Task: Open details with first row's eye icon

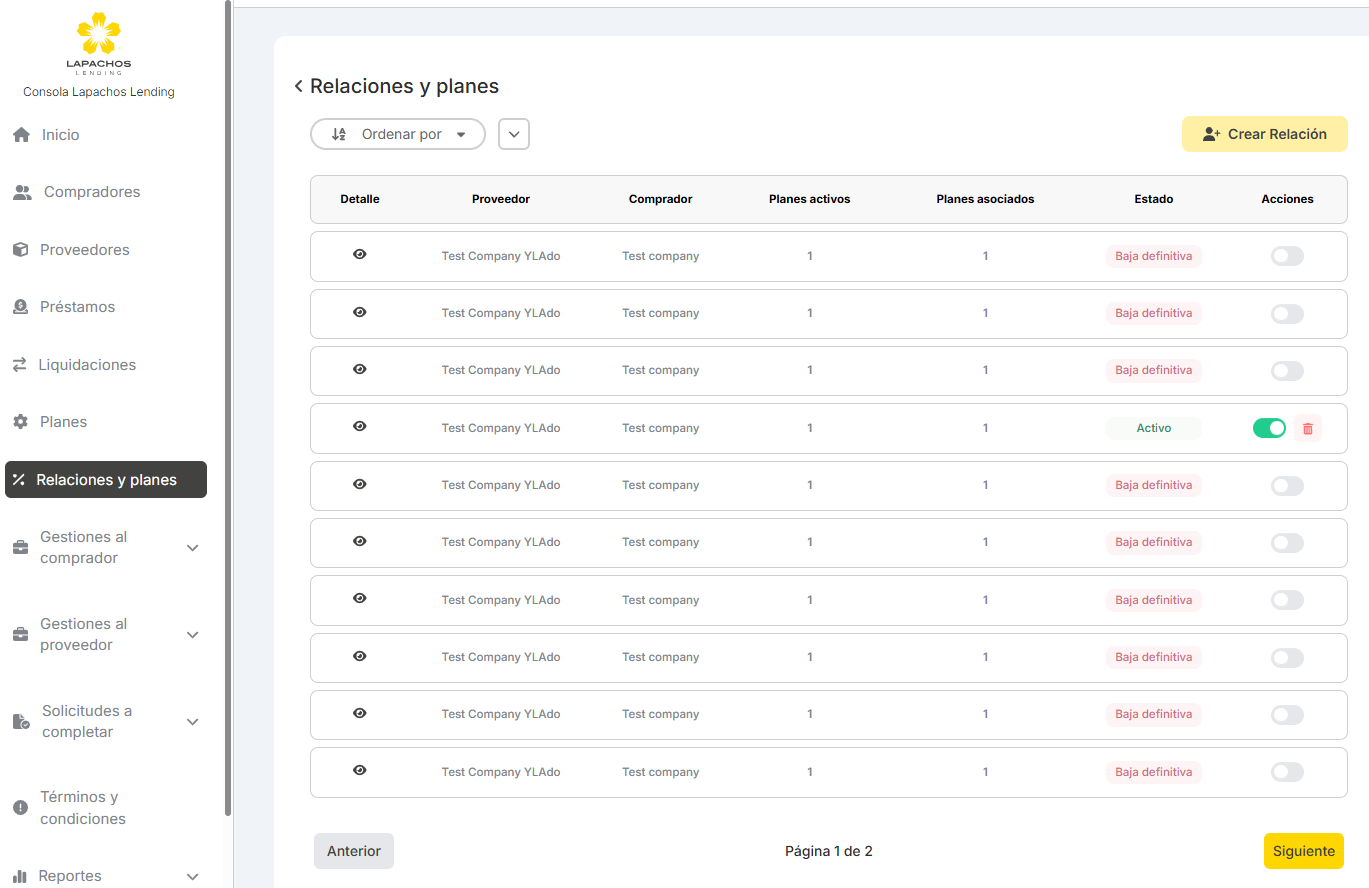Action: [360, 255]
